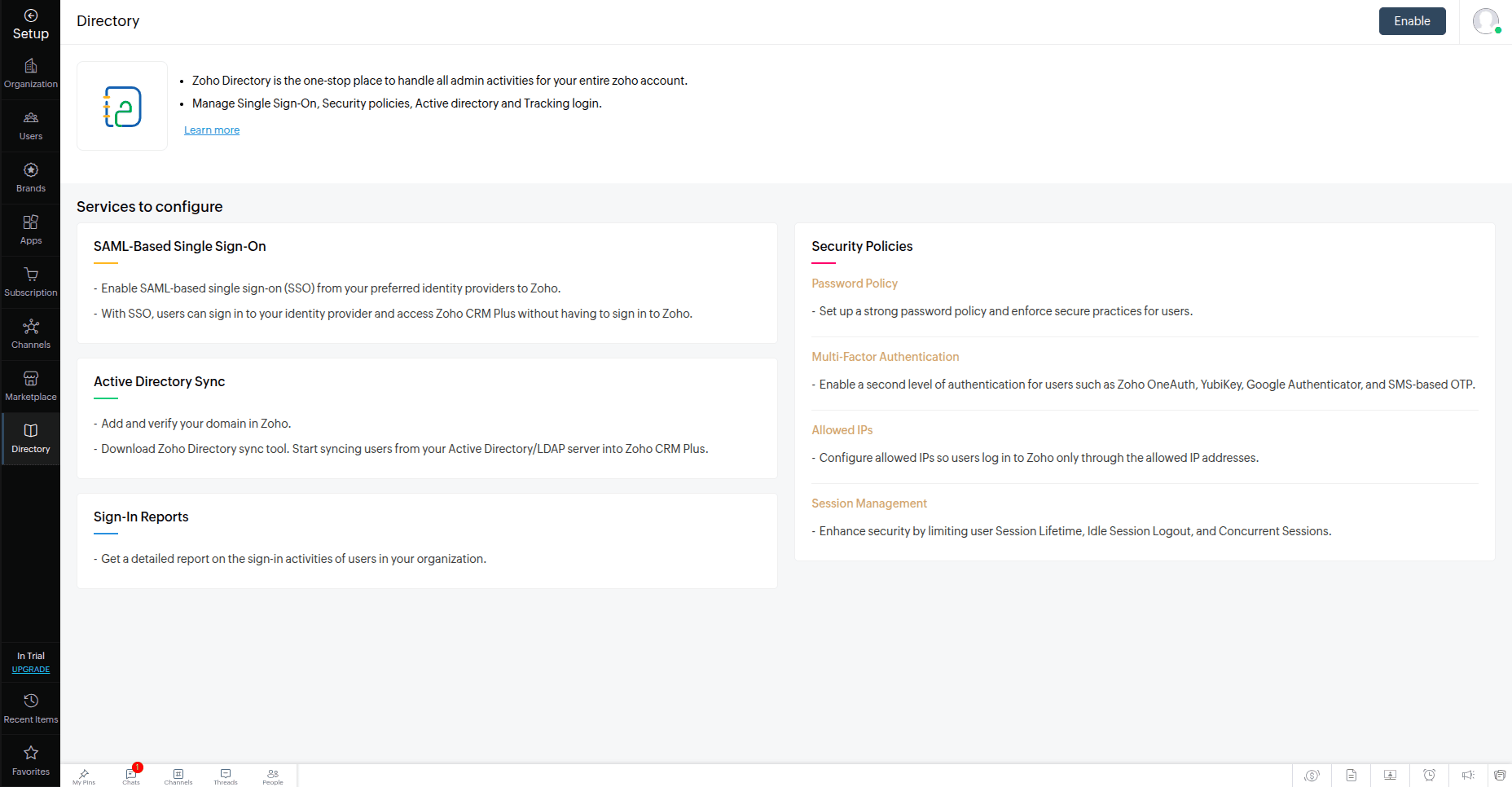Click the Setup back arrow
Viewport: 1512px width, 787px height.
[x=31, y=15]
